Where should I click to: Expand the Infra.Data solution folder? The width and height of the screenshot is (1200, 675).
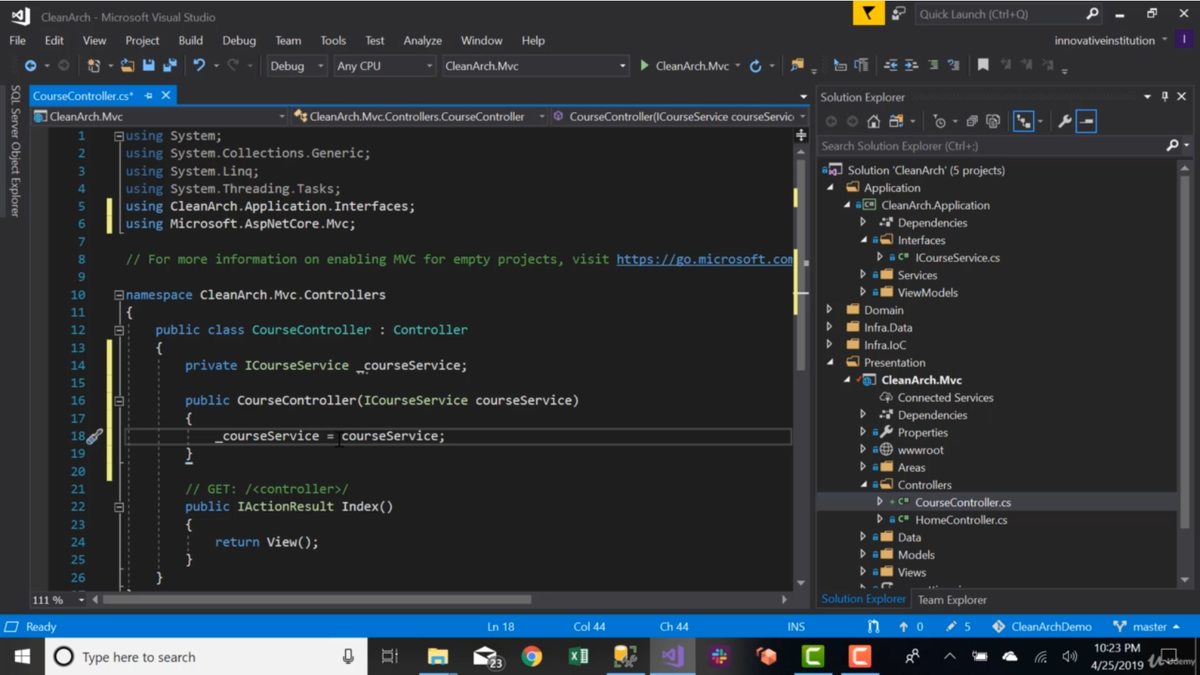pyautogui.click(x=830, y=327)
